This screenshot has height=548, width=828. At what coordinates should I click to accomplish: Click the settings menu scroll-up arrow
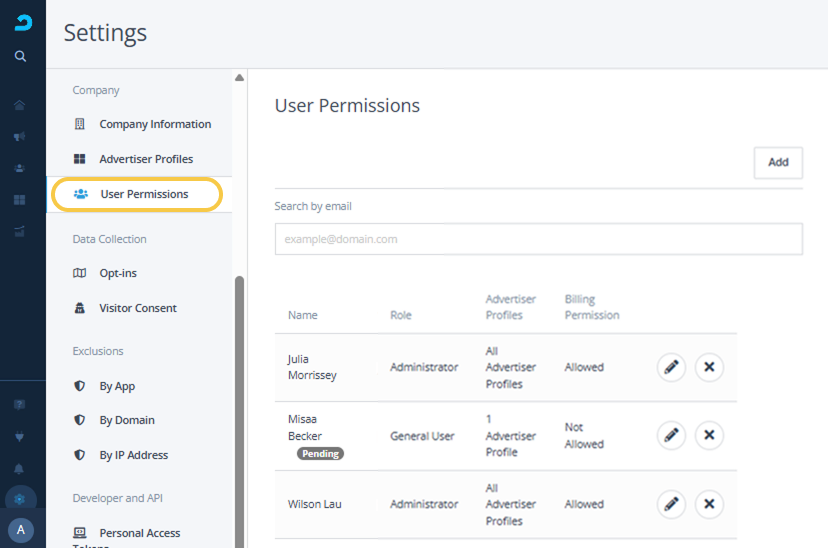(x=239, y=78)
